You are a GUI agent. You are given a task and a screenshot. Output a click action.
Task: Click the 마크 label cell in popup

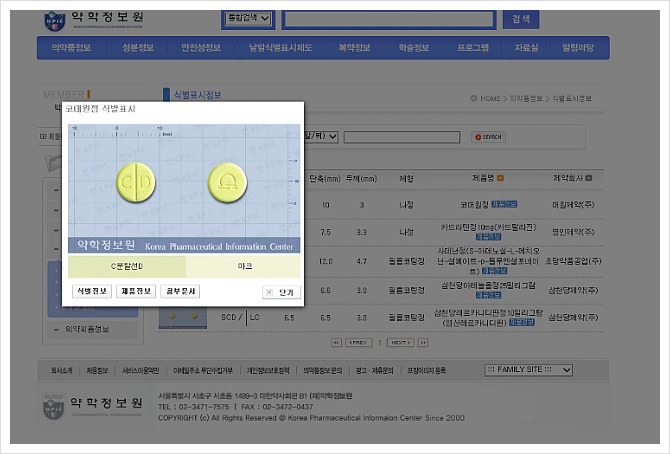[x=244, y=266]
